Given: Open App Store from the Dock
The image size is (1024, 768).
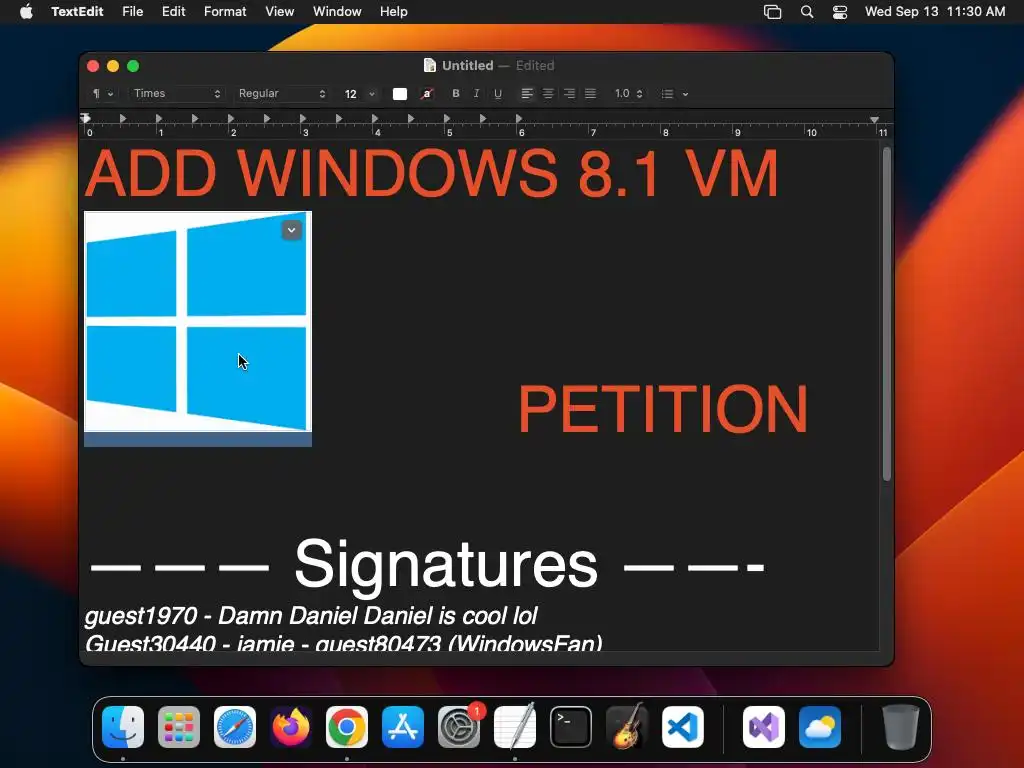Looking at the screenshot, I should click(403, 727).
